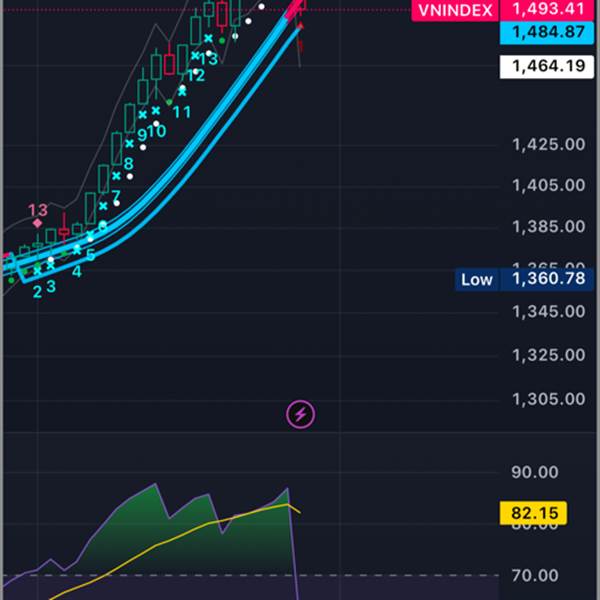Click the cyan 7 countdown label
The height and width of the screenshot is (600, 600).
click(x=116, y=196)
